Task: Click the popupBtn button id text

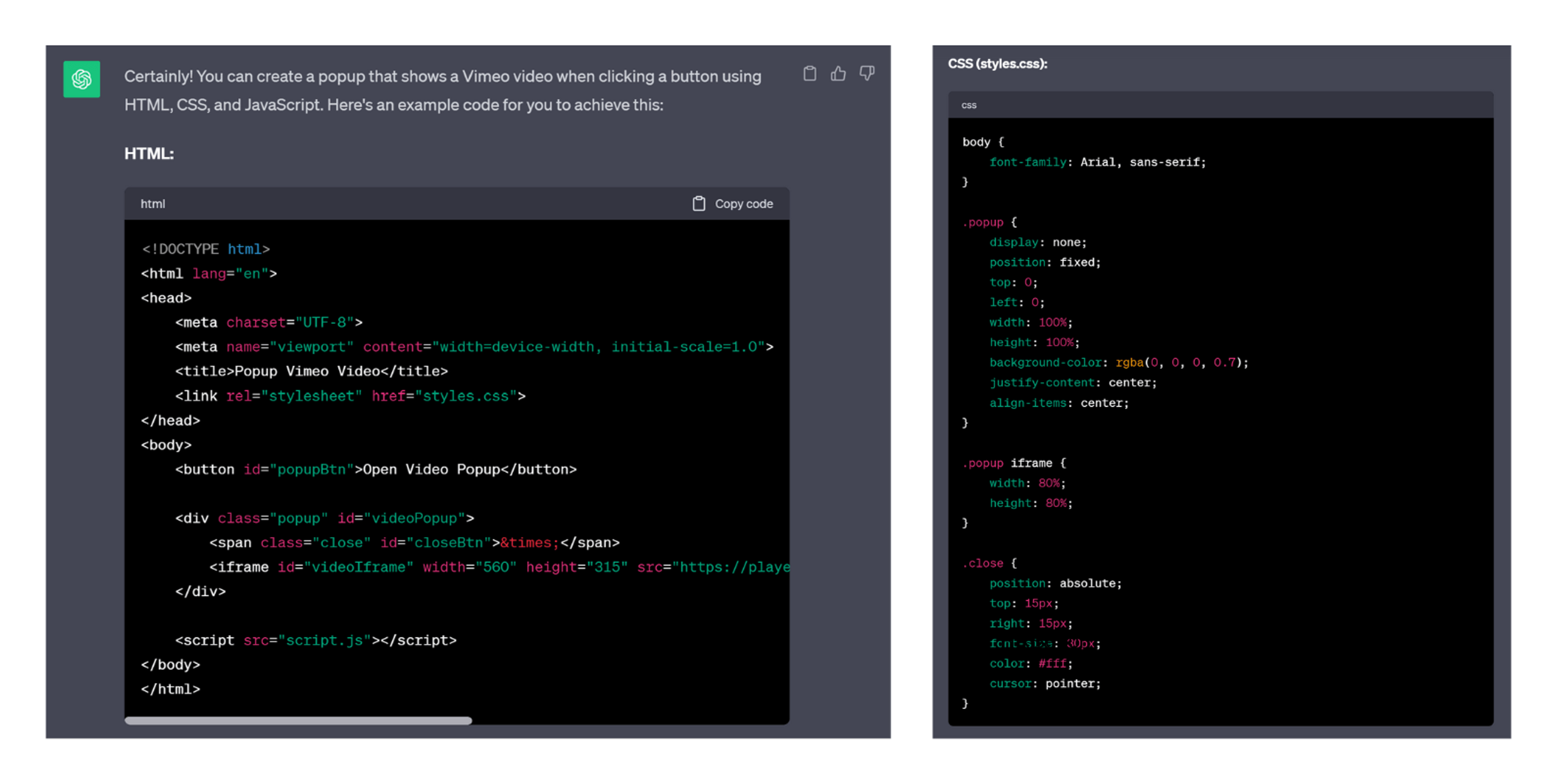Action: click(x=312, y=469)
